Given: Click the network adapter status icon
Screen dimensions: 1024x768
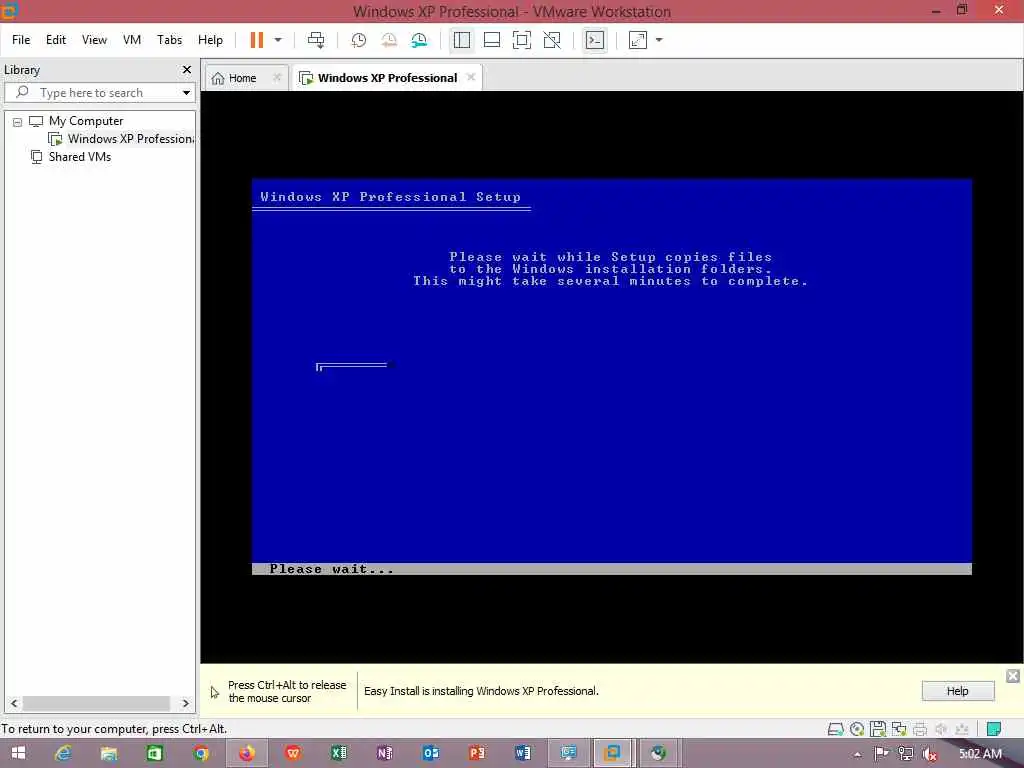Looking at the screenshot, I should coord(899,729).
